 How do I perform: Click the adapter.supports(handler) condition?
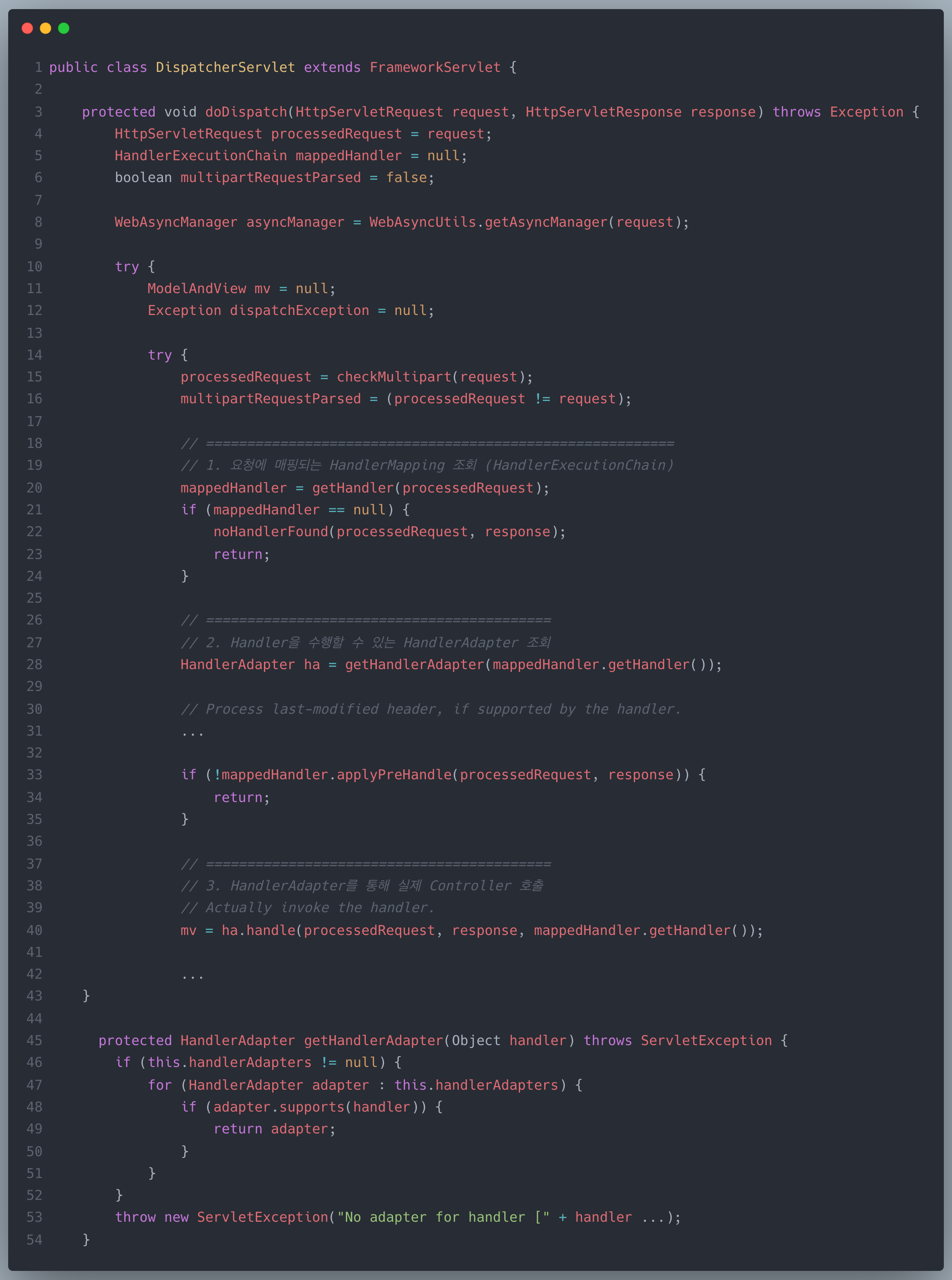[x=312, y=1107]
